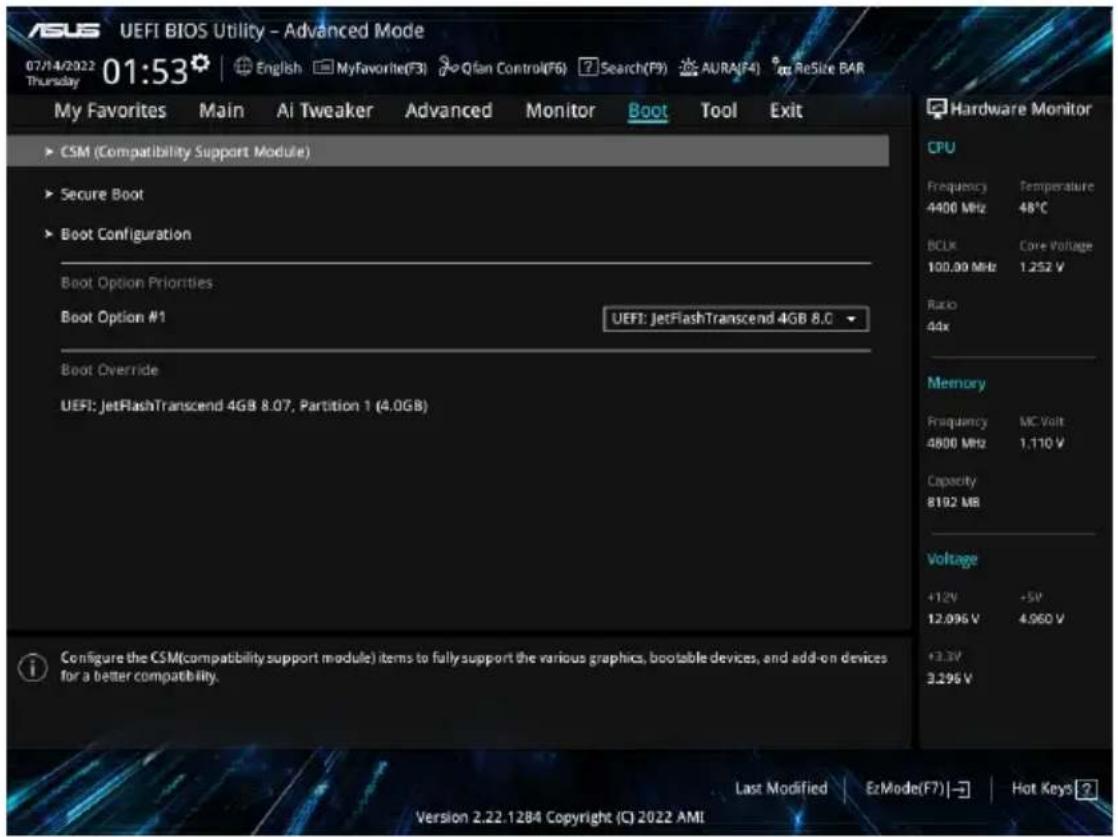
Task: Boot from UEFI: JetFlashTranscend 4GB 8.07 override entry
Action: click(244, 406)
